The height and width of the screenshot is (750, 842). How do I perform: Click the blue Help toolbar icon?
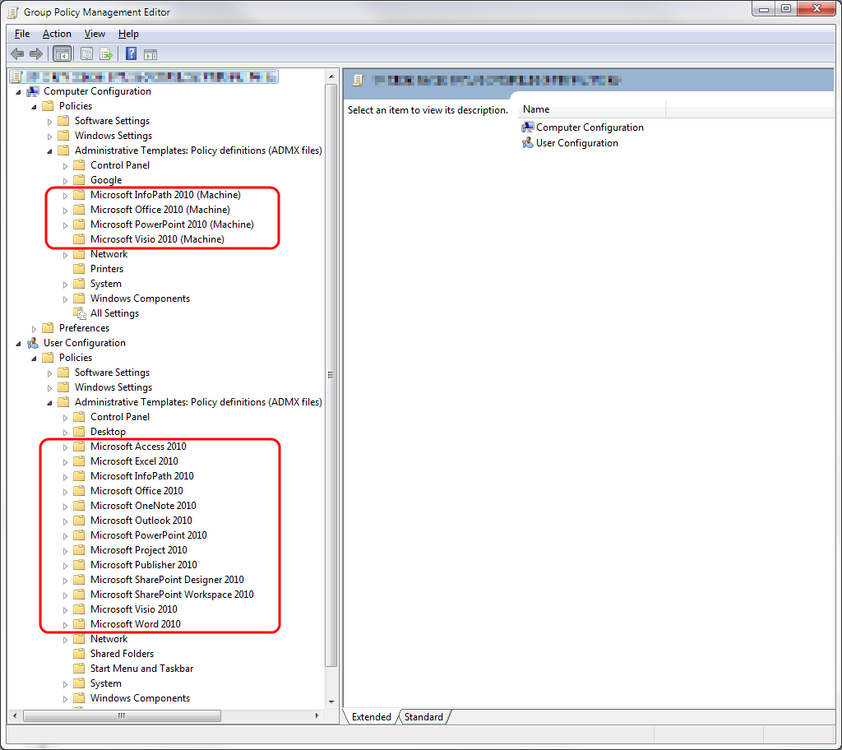[x=131, y=54]
